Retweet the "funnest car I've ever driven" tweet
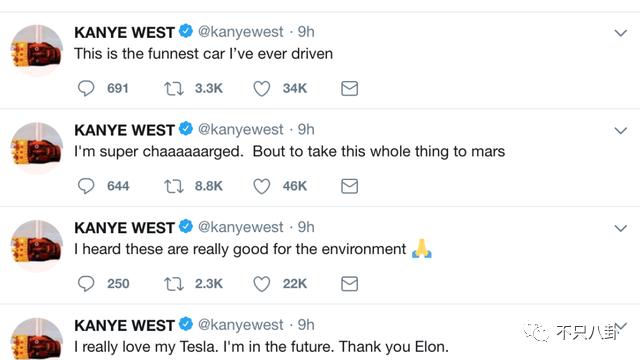The image size is (640, 360). (x=174, y=89)
